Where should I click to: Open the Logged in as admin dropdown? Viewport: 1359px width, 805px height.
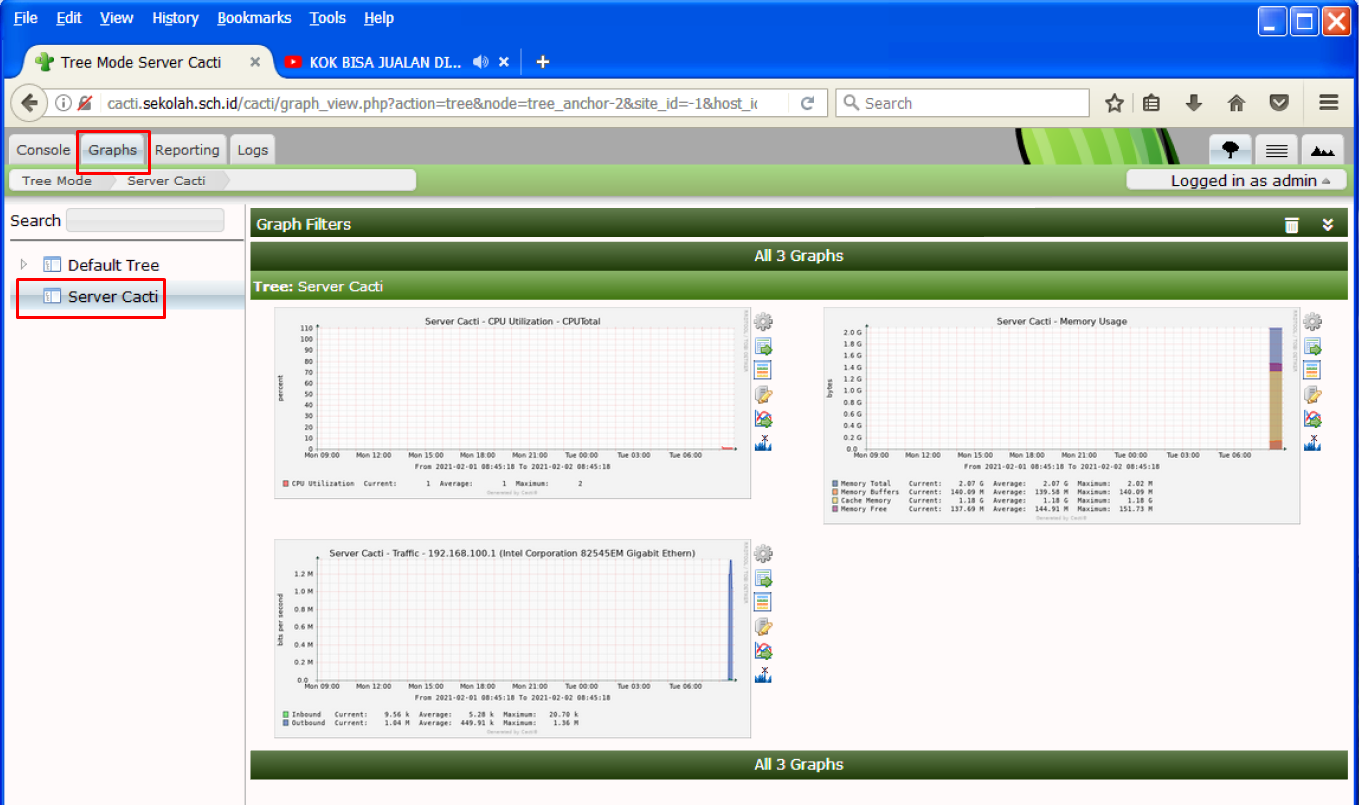coord(1250,180)
